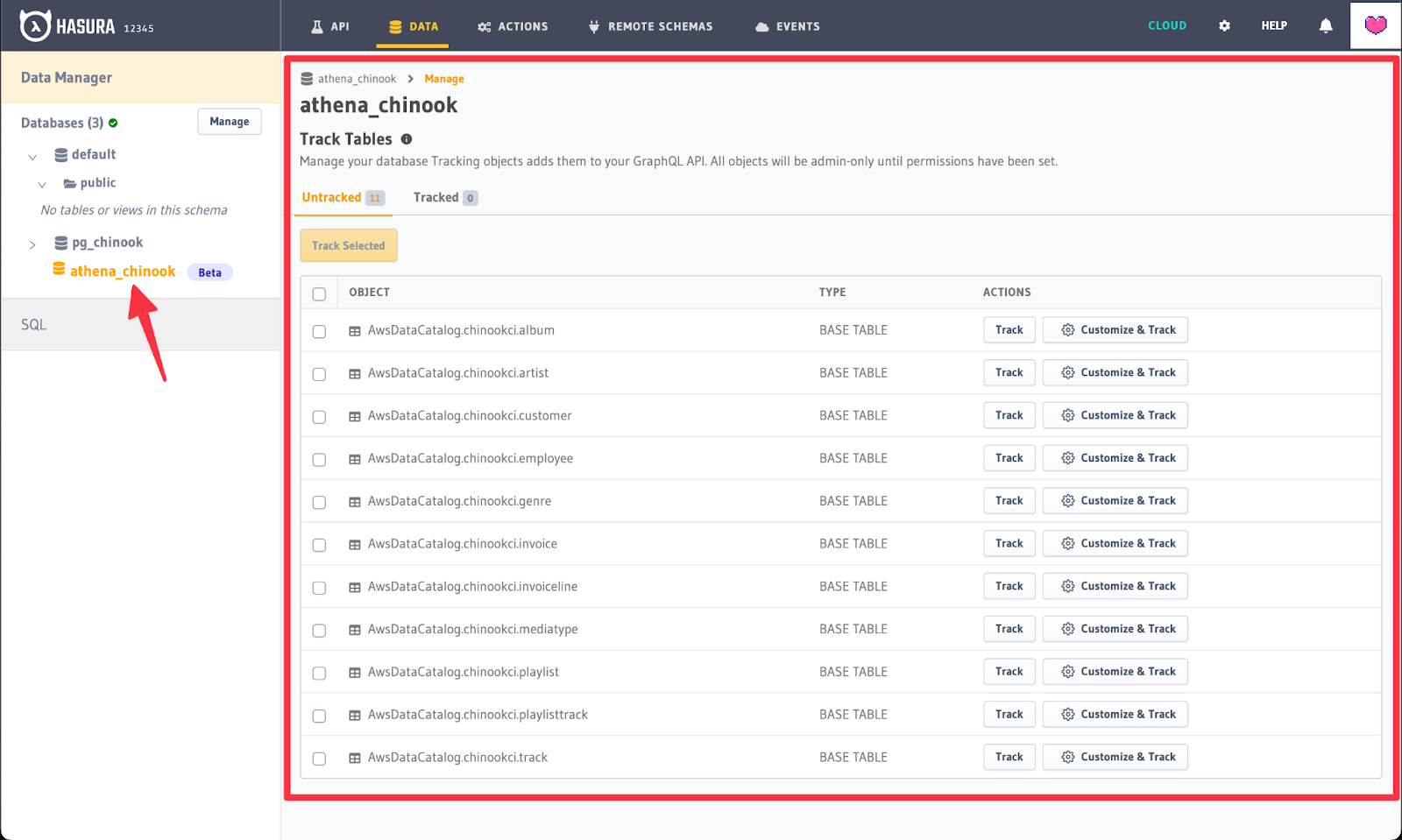Check the chinookci.employee row checkbox
The height and width of the screenshot is (840, 1402).
coord(319,460)
